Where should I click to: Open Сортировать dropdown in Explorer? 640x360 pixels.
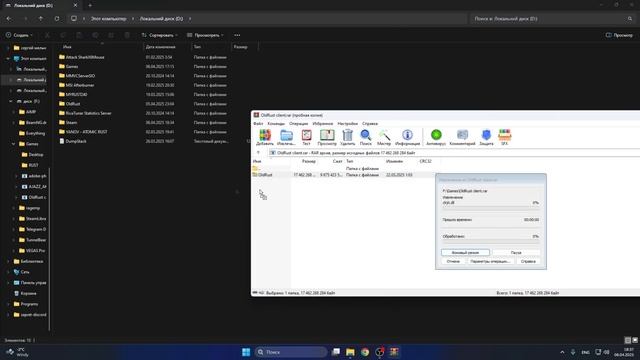(x=160, y=35)
